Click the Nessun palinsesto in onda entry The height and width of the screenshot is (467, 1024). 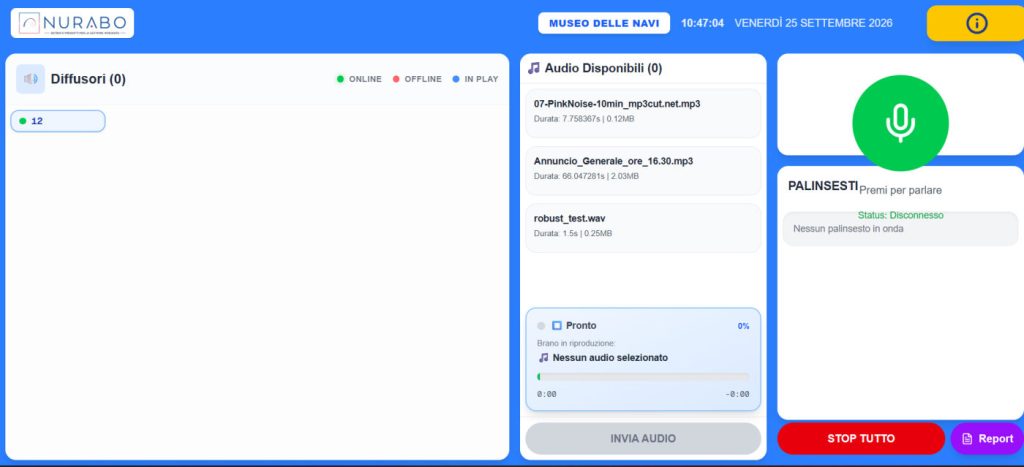[x=900, y=229]
